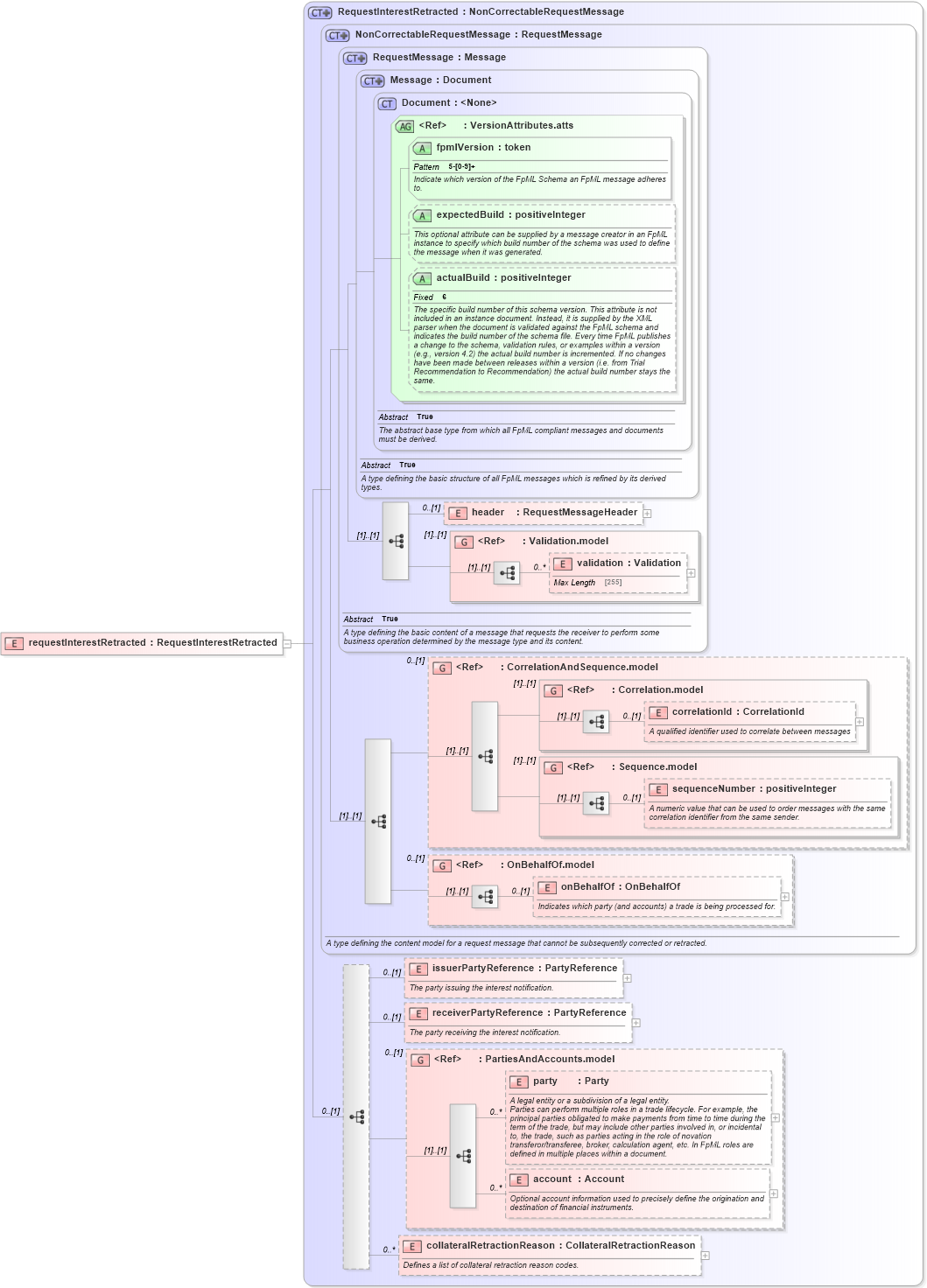Click the element icon of issuerPartyReference
The image size is (927, 1288).
click(418, 969)
